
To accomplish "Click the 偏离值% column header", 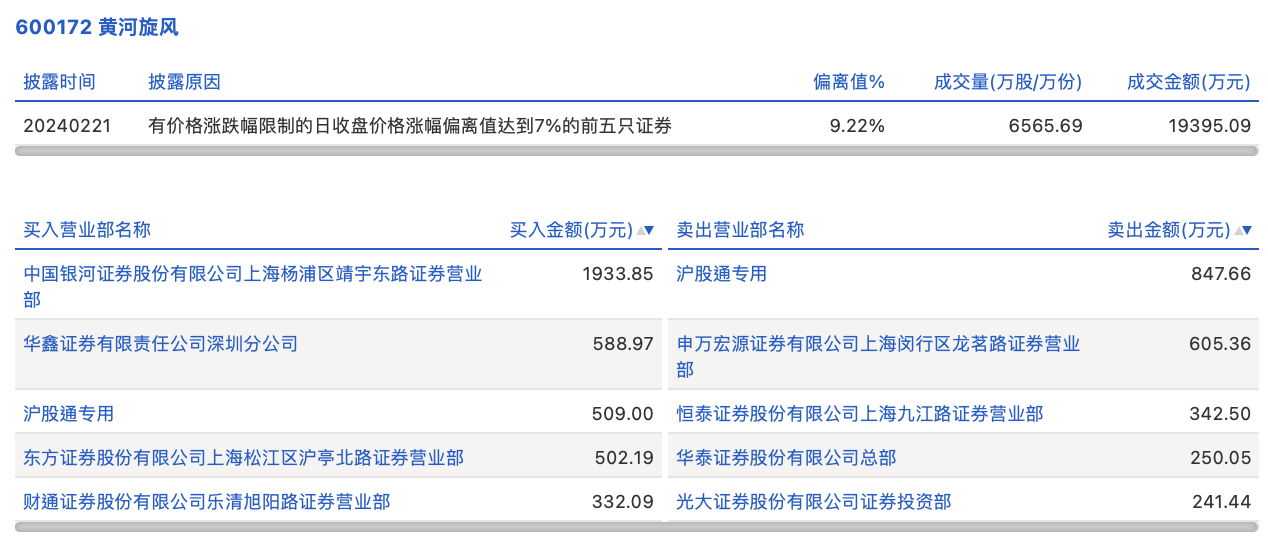I will (x=848, y=82).
